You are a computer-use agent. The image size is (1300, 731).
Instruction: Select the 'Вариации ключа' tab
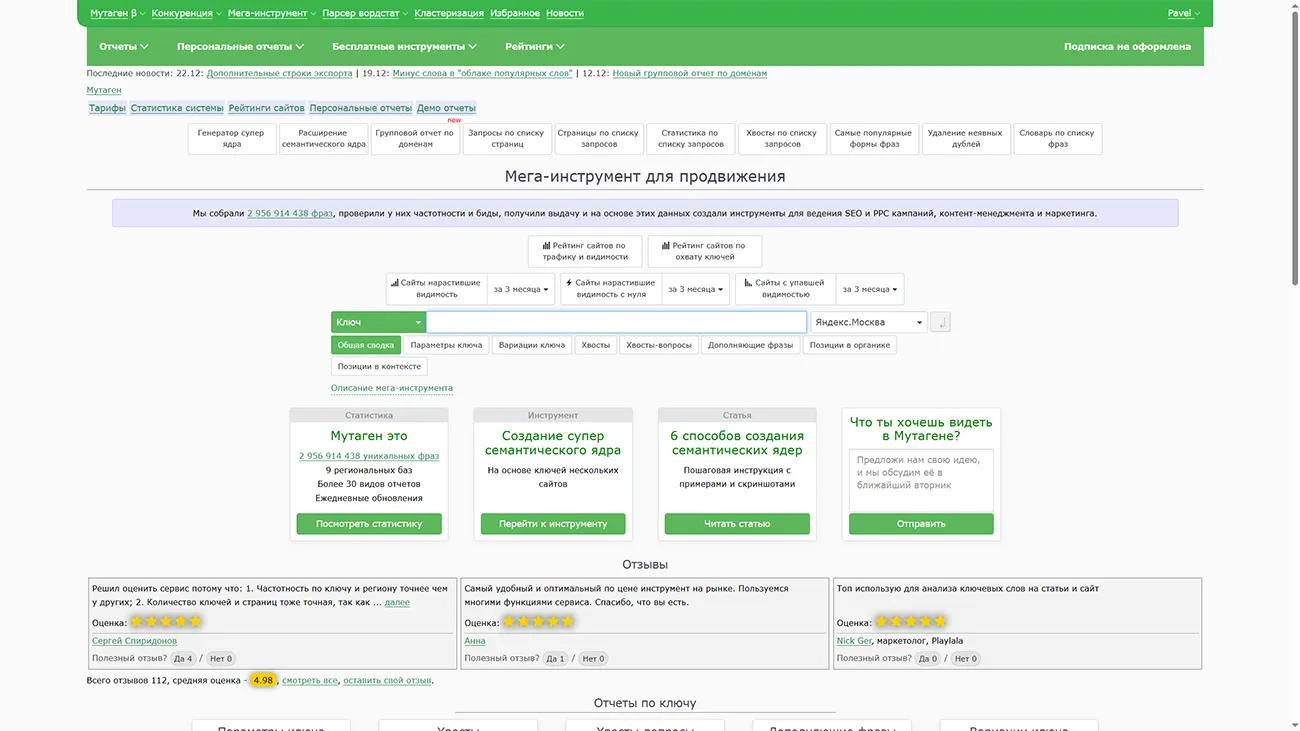click(x=532, y=345)
